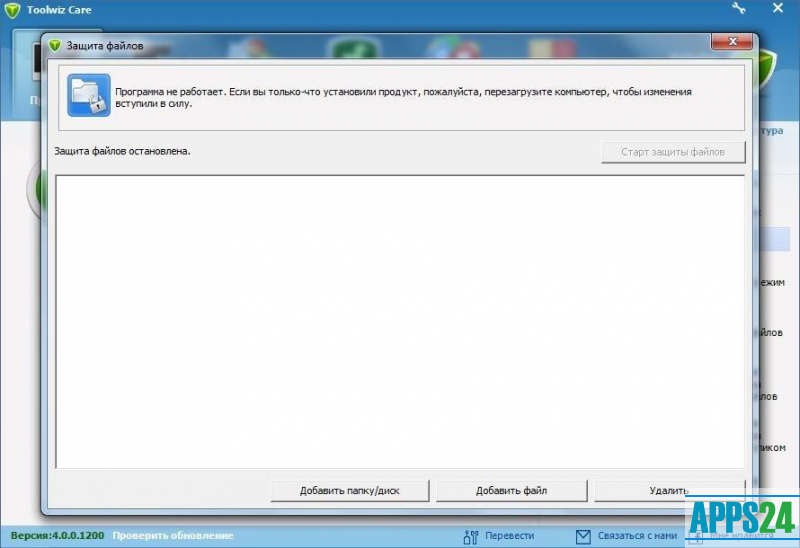This screenshot has width=800, height=548.
Task: Close the Защита файлов dialog
Action: pyautogui.click(x=732, y=42)
